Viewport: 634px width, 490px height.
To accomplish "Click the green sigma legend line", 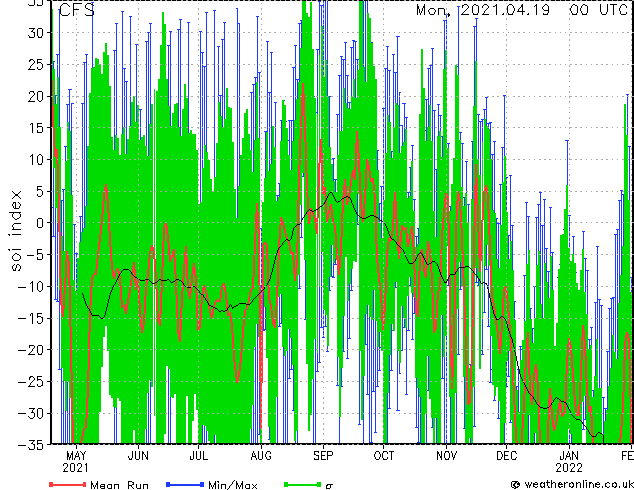I will click(303, 484).
